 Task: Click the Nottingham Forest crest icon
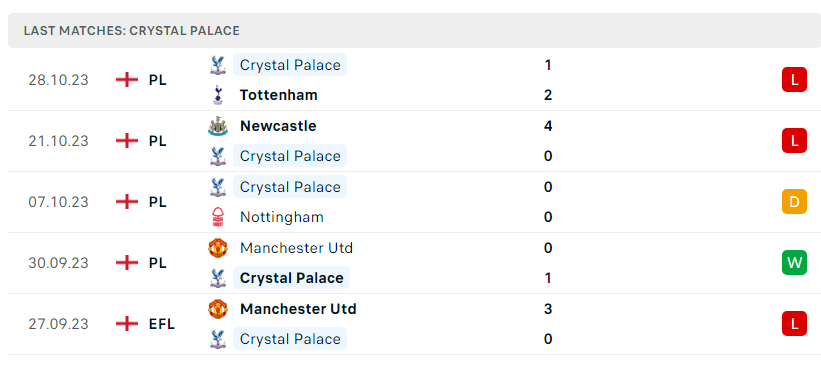218,217
